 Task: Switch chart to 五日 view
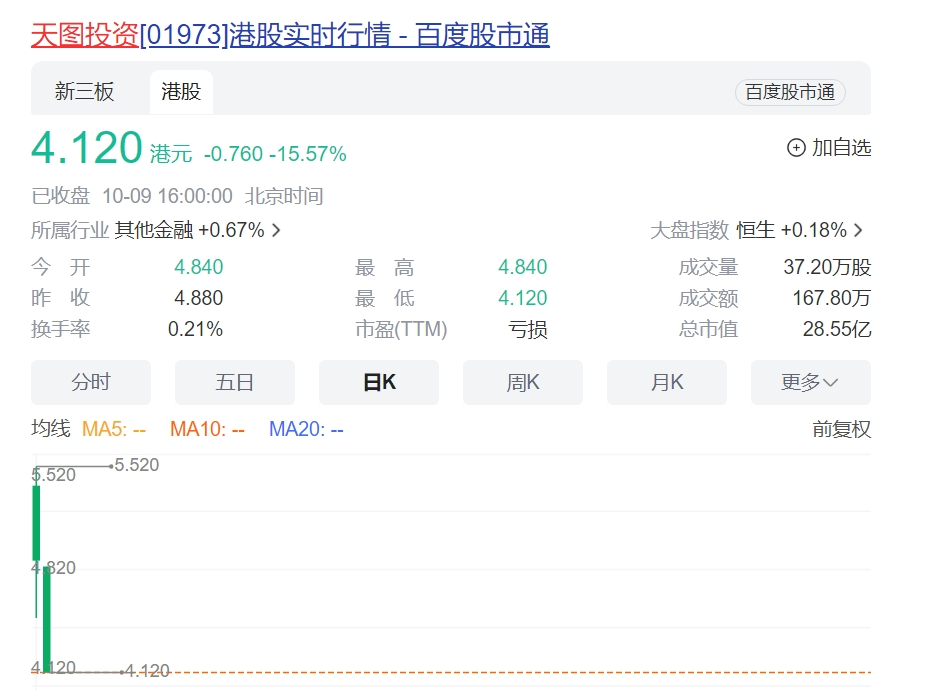coord(234,382)
